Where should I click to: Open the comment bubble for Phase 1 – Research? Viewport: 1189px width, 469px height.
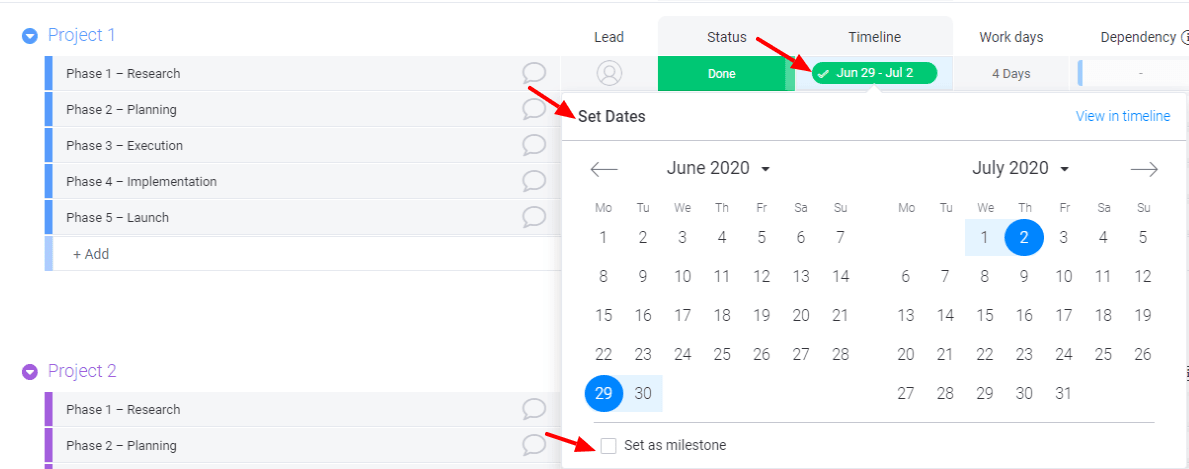pyautogui.click(x=534, y=74)
